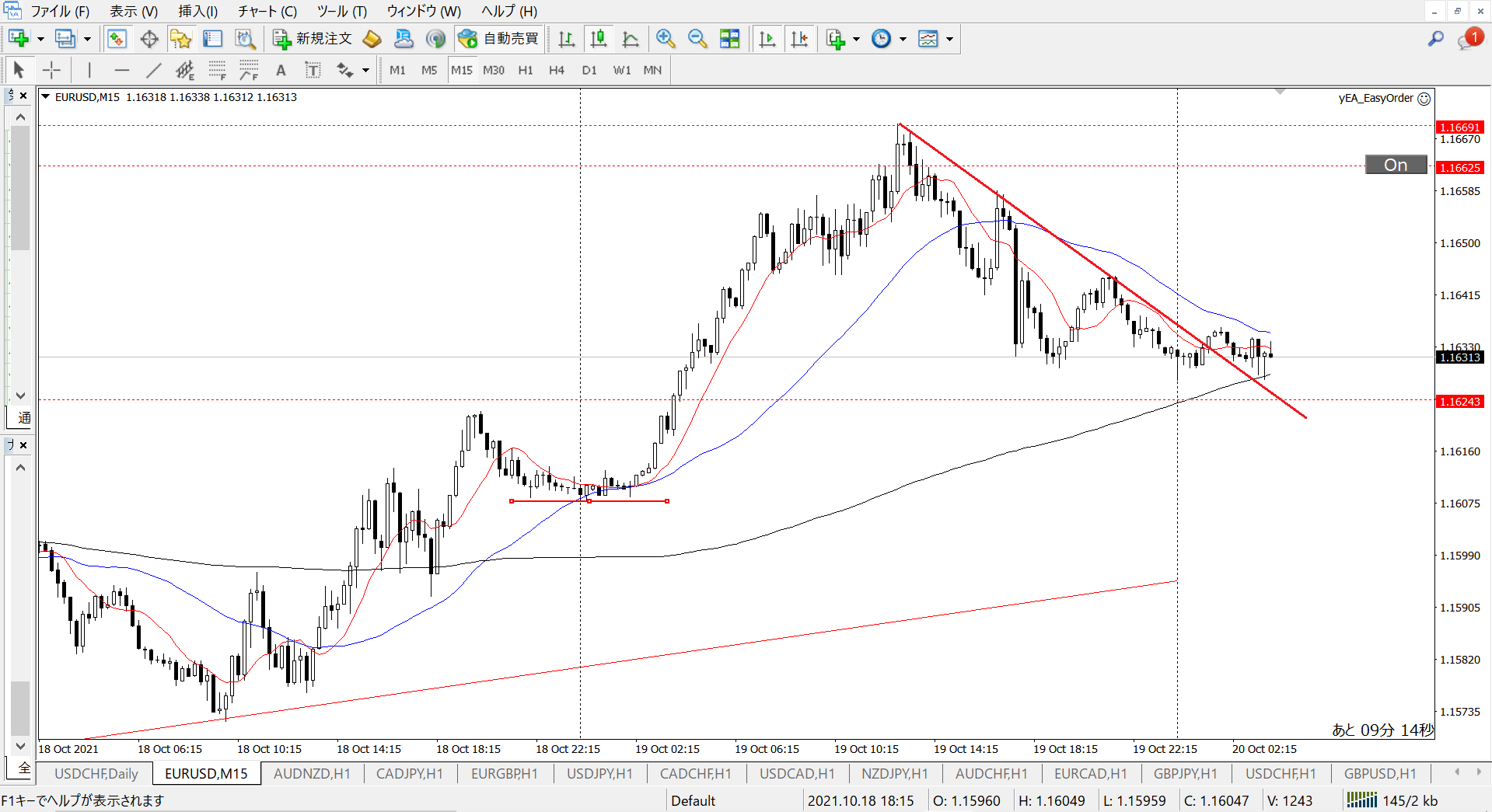
Task: Open a new chart with the plus icon
Action: point(19,38)
